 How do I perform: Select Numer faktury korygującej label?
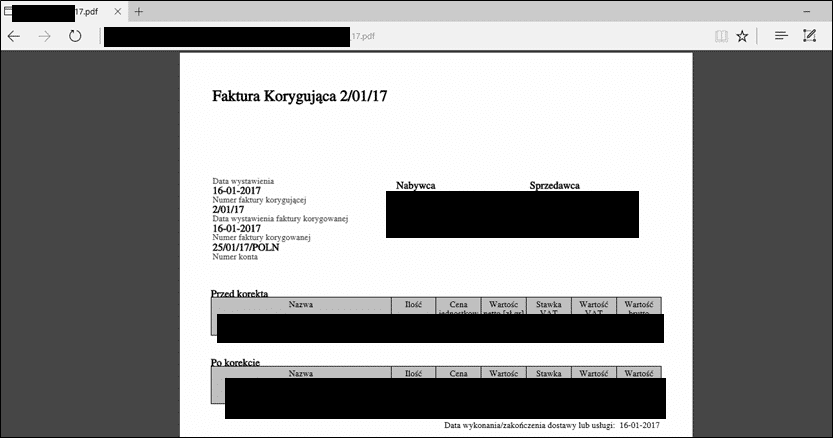pos(259,200)
